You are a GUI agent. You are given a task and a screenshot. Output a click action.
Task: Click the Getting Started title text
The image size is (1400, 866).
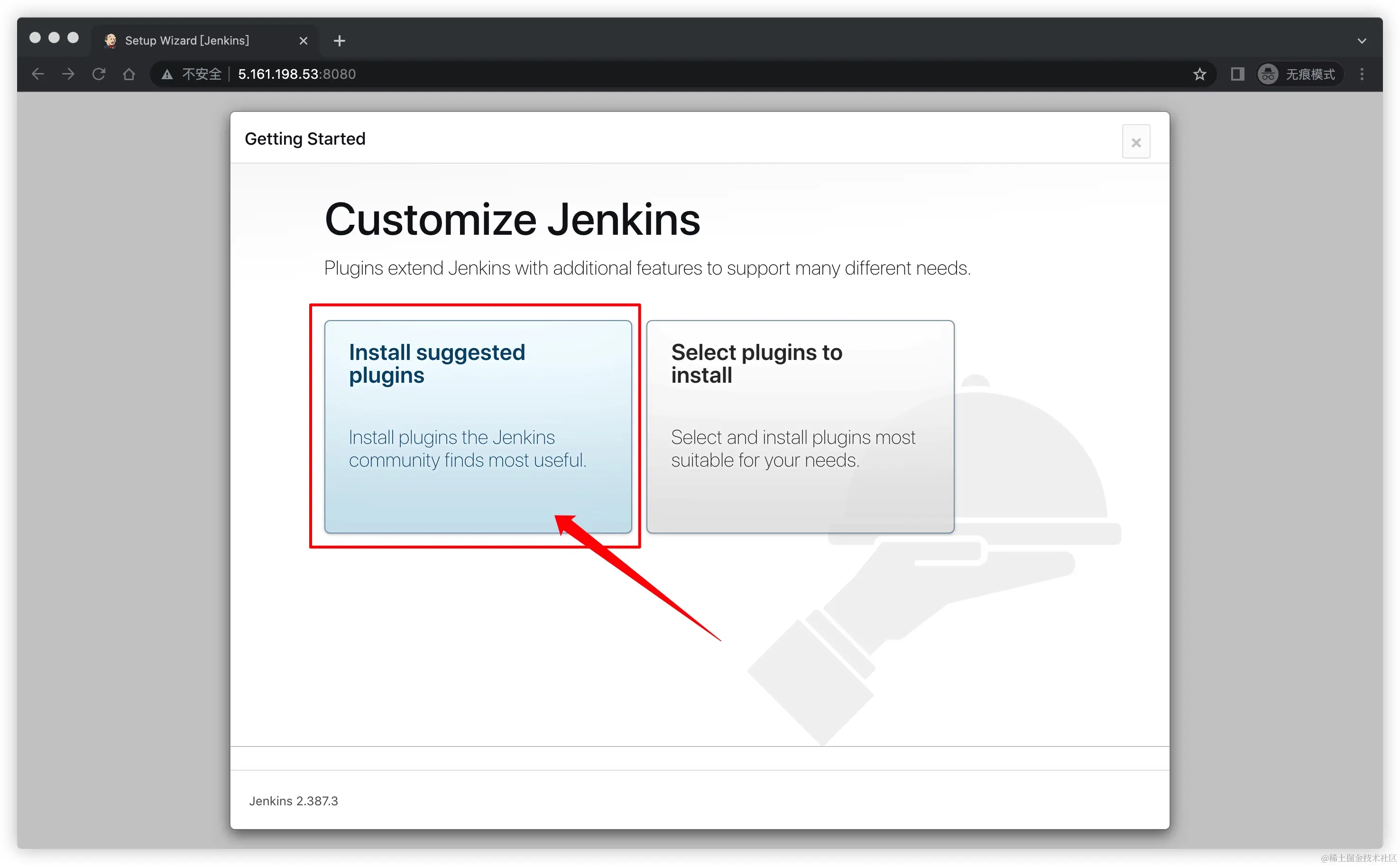[304, 138]
